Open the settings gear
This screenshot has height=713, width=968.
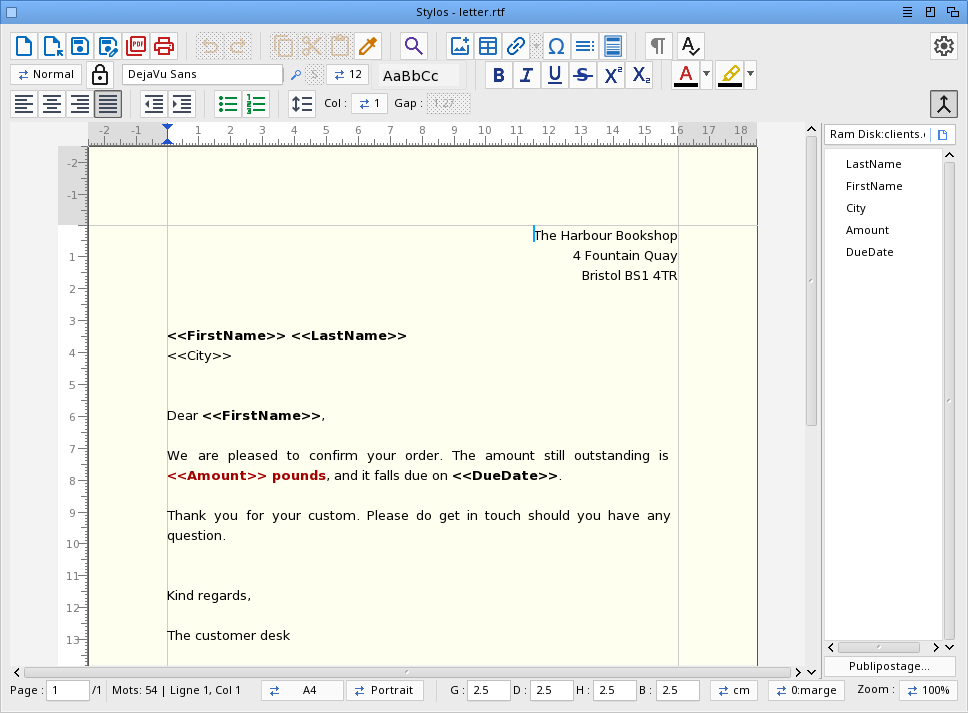944,46
